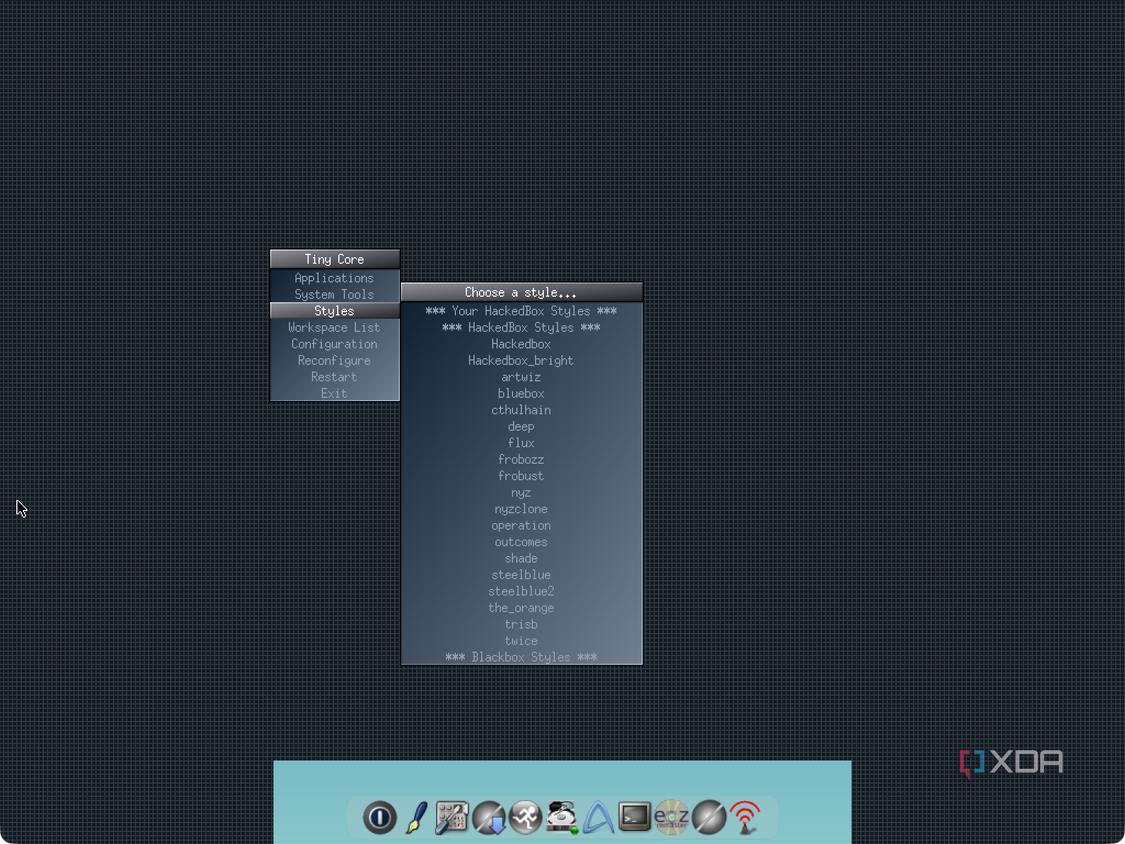Apply the flux style
1125x844 pixels.
point(522,443)
